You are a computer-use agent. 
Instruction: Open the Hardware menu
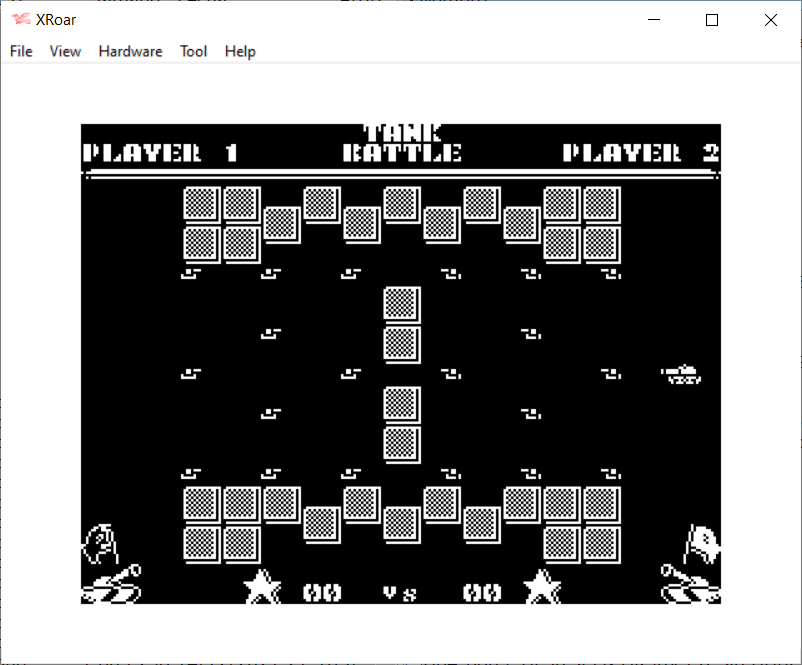[130, 51]
